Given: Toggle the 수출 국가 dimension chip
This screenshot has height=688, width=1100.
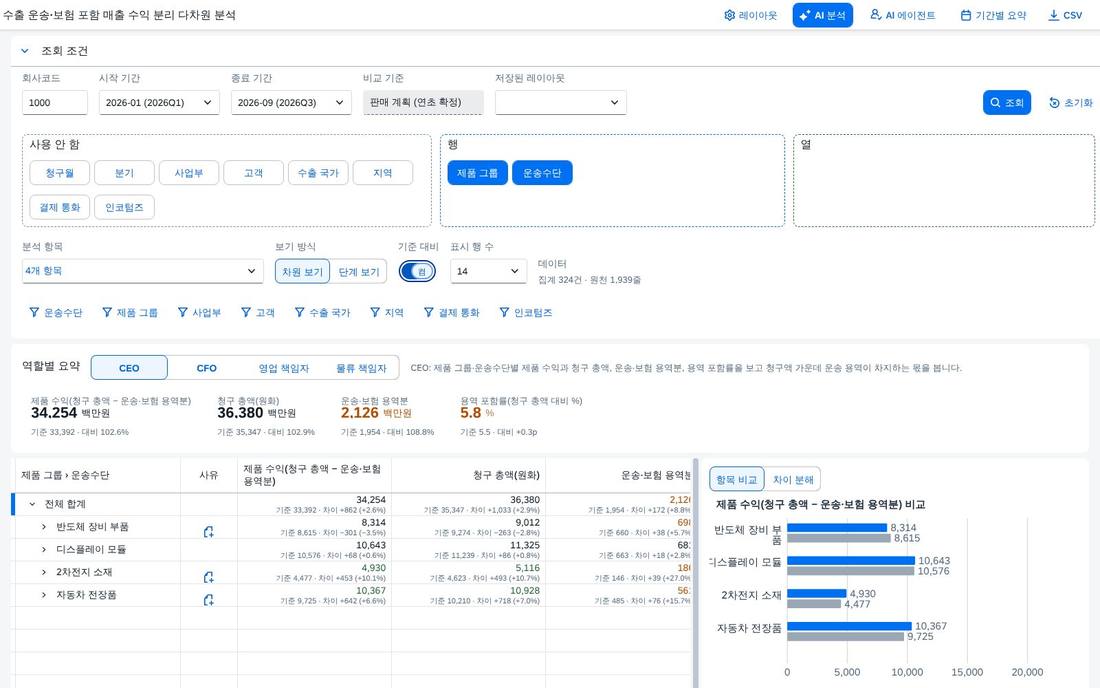Looking at the screenshot, I should pyautogui.click(x=318, y=173).
